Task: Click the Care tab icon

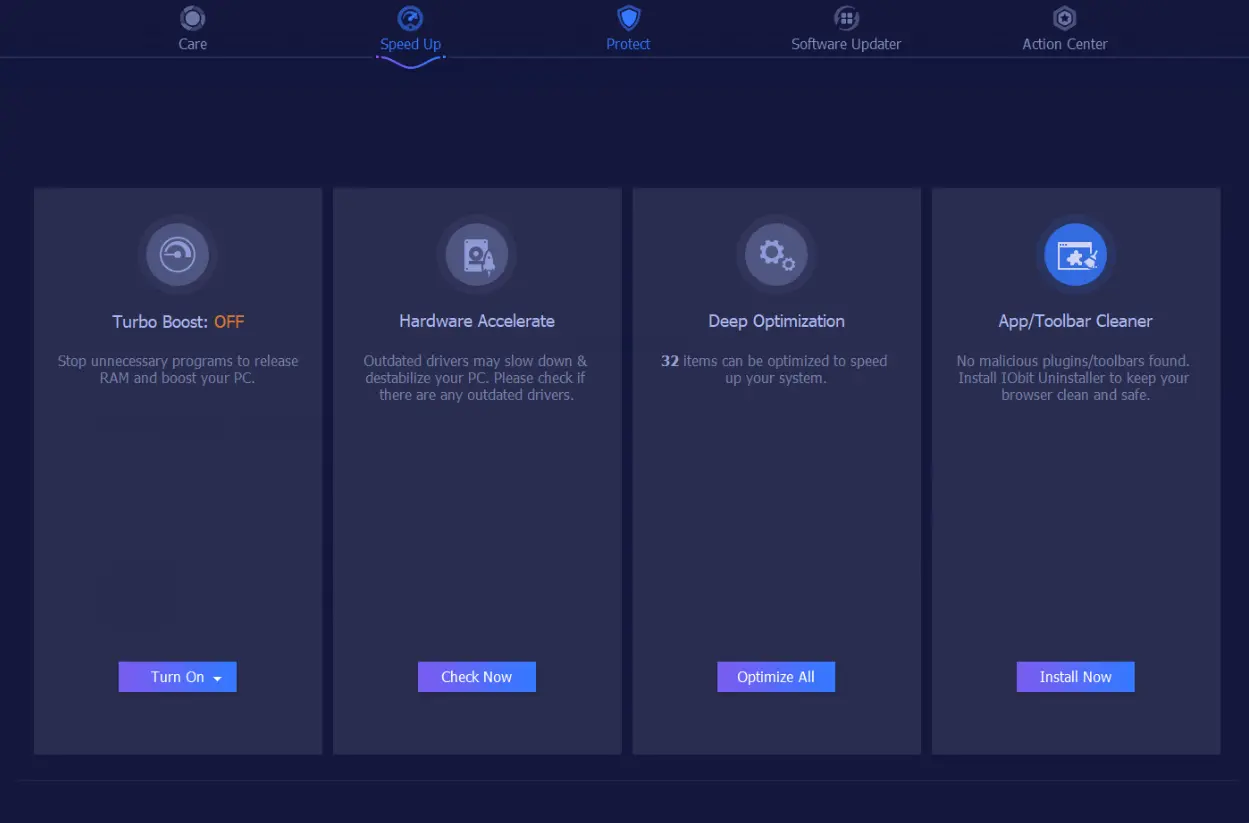Action: (x=192, y=18)
